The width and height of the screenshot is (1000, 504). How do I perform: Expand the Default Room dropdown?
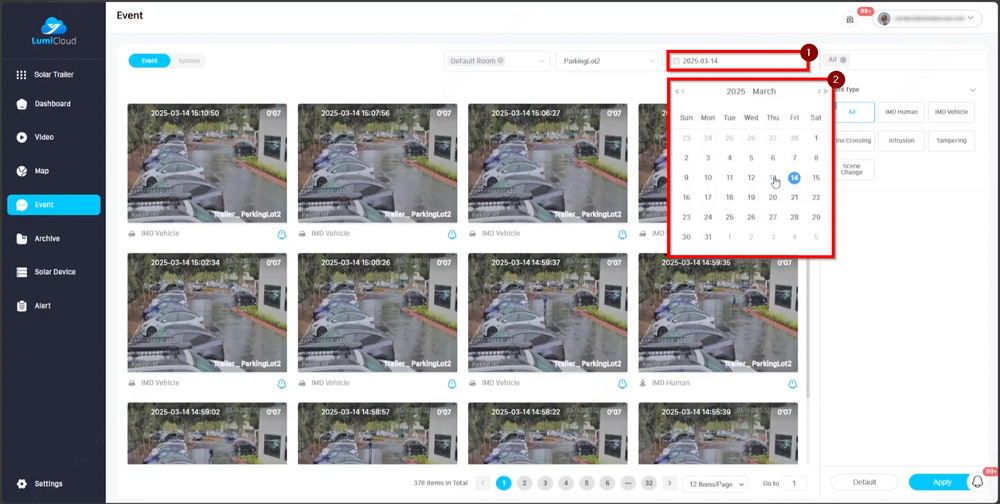point(496,61)
